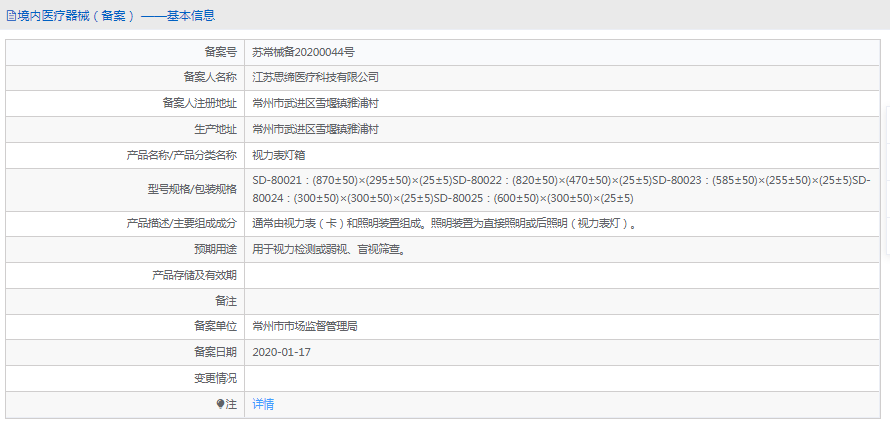Screen dimensions: 890x428
Task: Click the 备案号 row label
Action: point(220,52)
